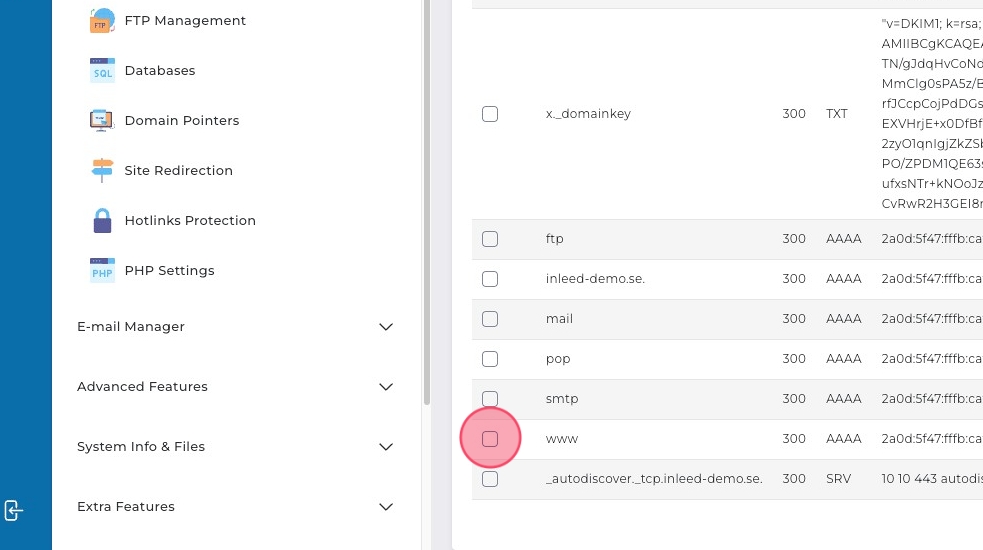Select the x._domainkey TXT record checkbox
The image size is (983, 550).
[x=490, y=114]
